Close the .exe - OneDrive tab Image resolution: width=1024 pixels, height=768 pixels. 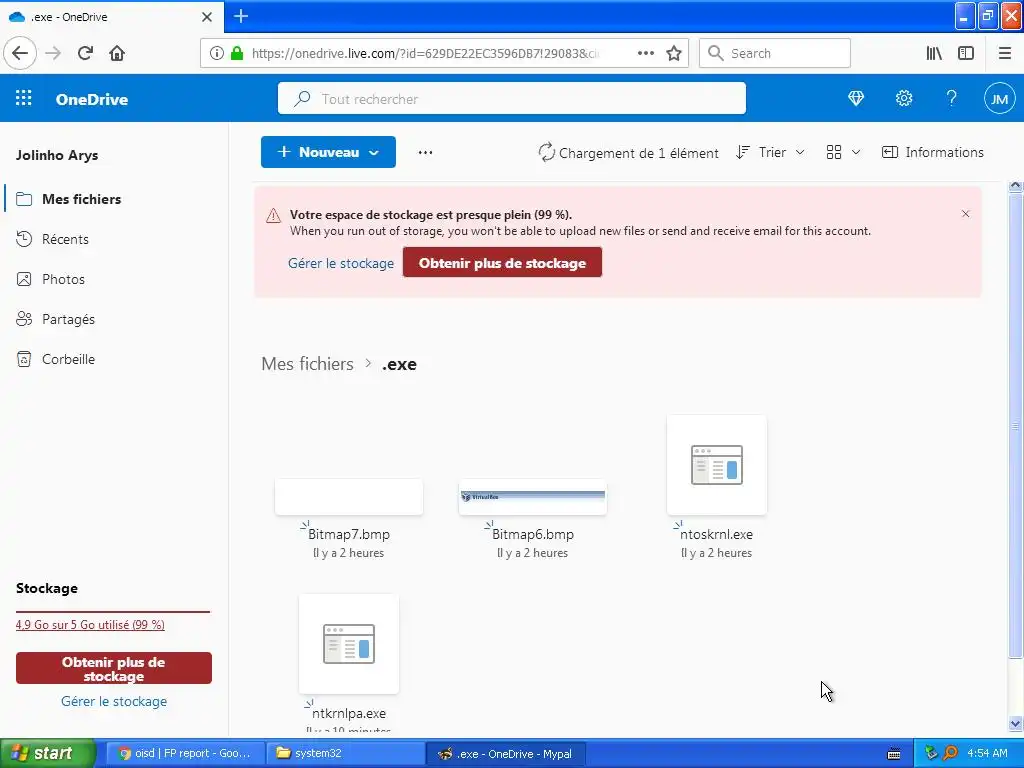coord(207,17)
